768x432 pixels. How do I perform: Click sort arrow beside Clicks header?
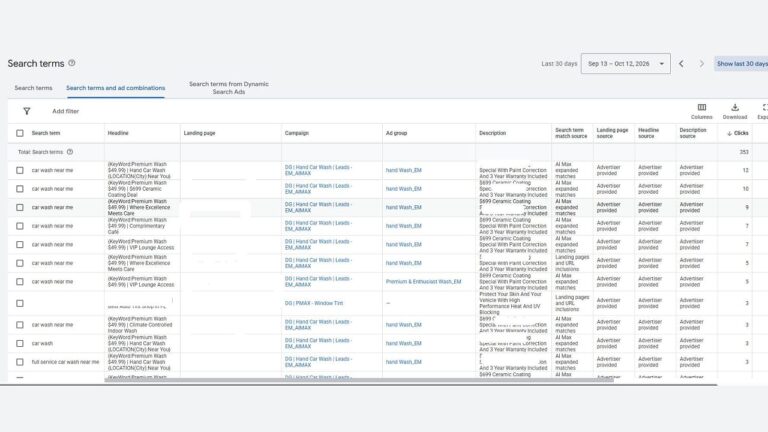729,133
